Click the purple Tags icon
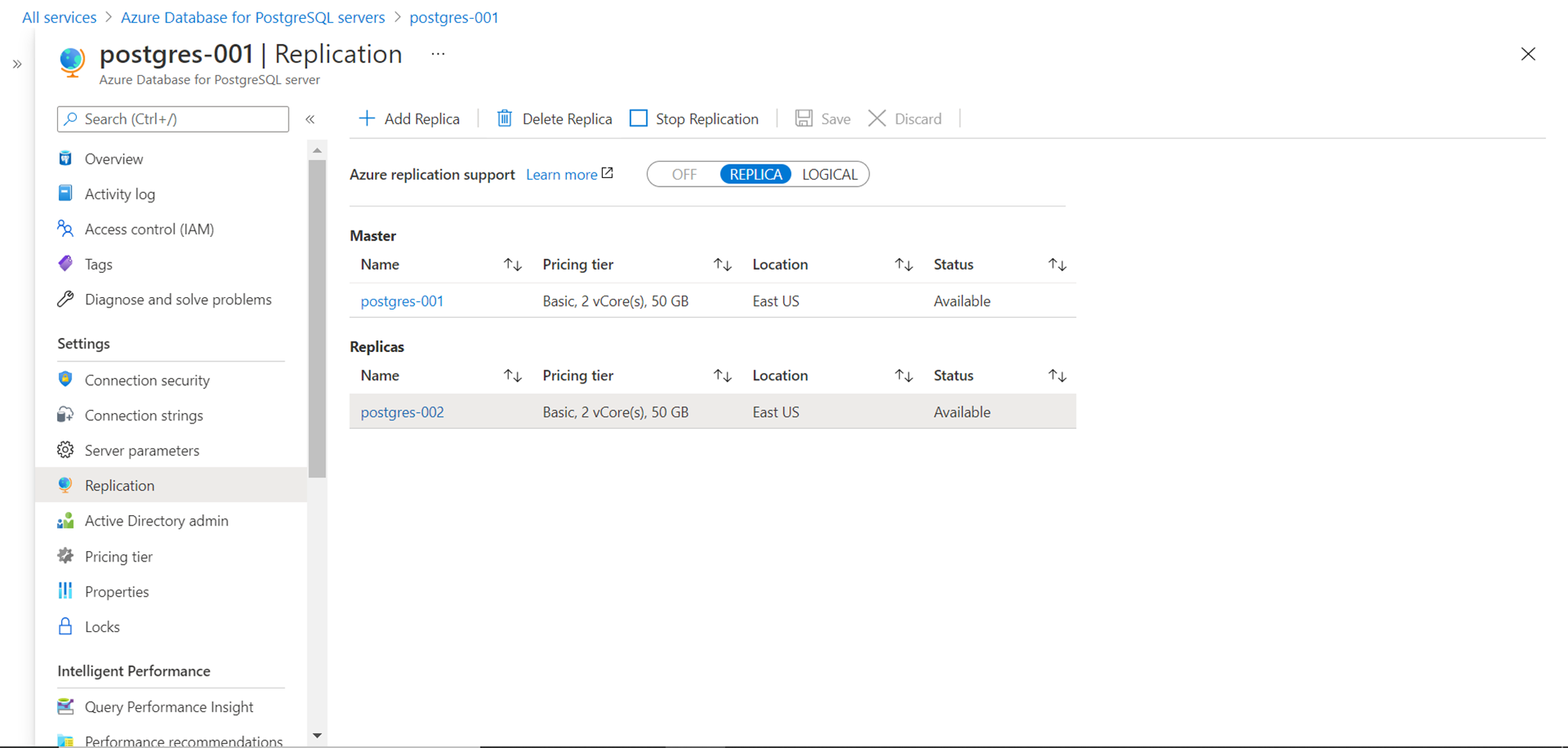 (66, 263)
